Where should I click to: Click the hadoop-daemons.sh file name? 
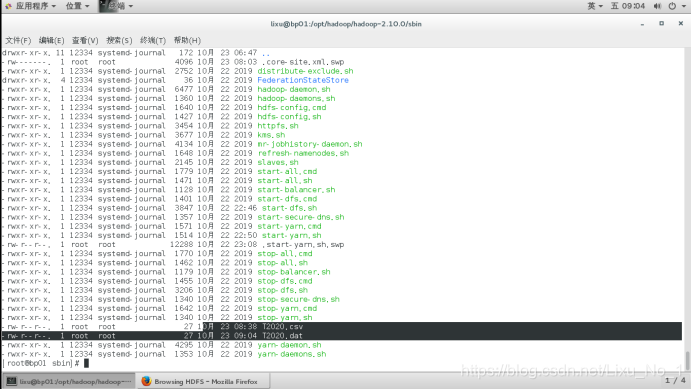[296, 98]
